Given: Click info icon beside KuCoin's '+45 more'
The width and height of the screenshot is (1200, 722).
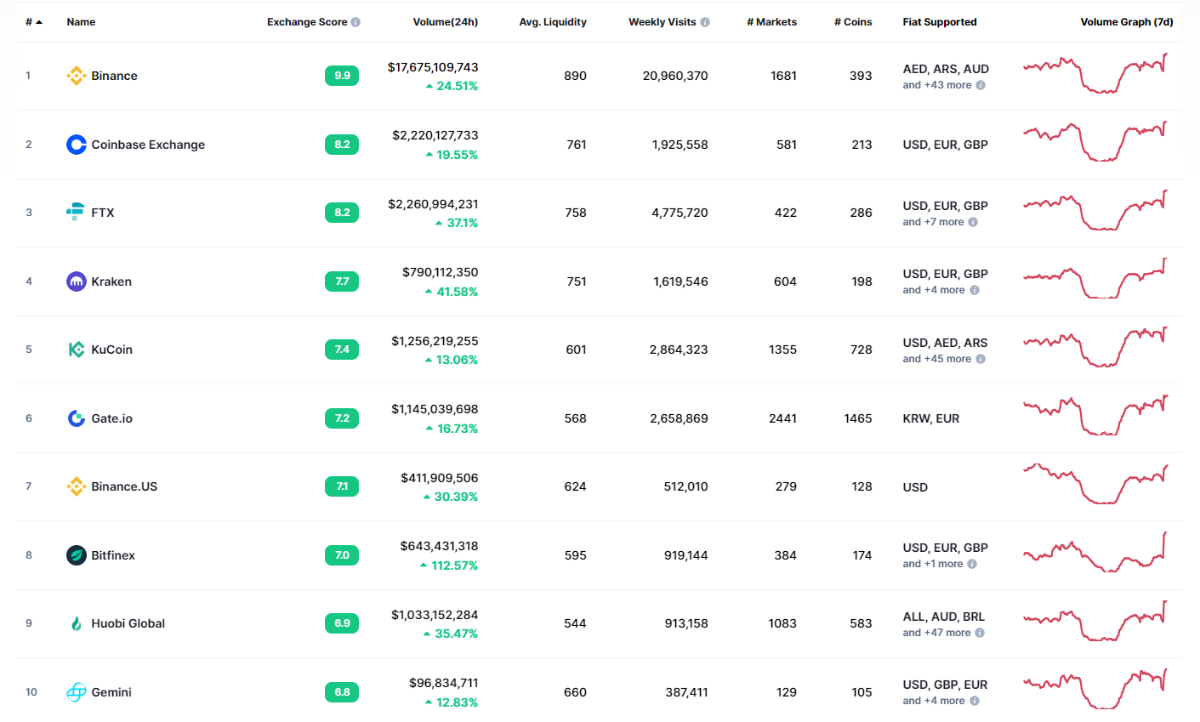Looking at the screenshot, I should [x=980, y=359].
